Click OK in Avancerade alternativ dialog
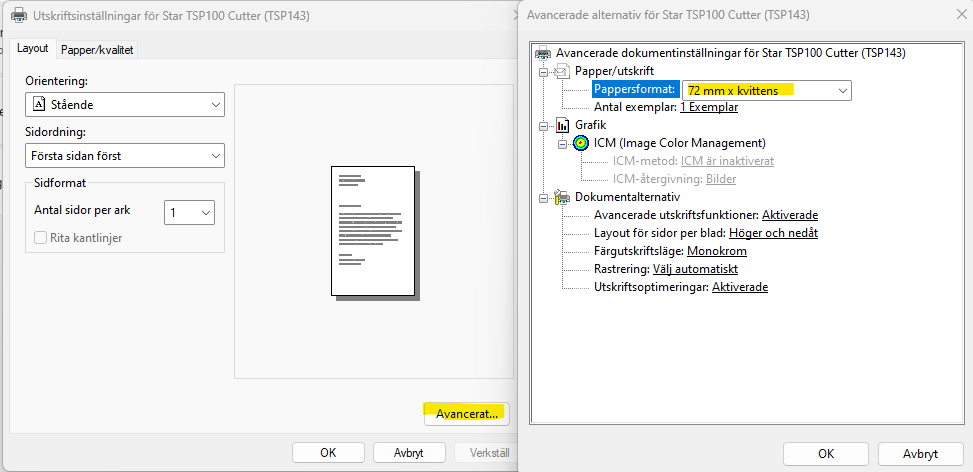This screenshot has height=472, width=973. pos(826,454)
